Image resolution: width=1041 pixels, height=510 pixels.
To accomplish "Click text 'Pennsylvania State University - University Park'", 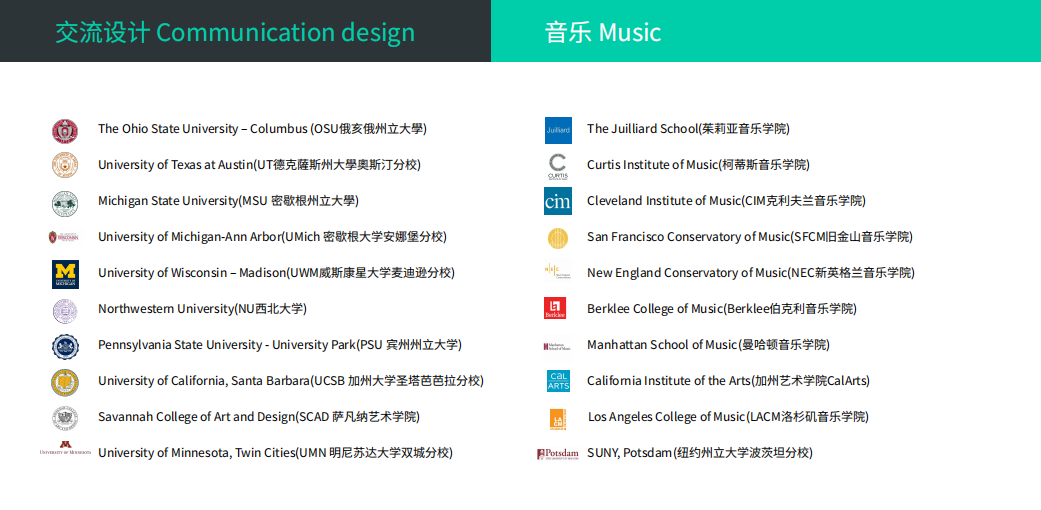I will click(227, 345).
